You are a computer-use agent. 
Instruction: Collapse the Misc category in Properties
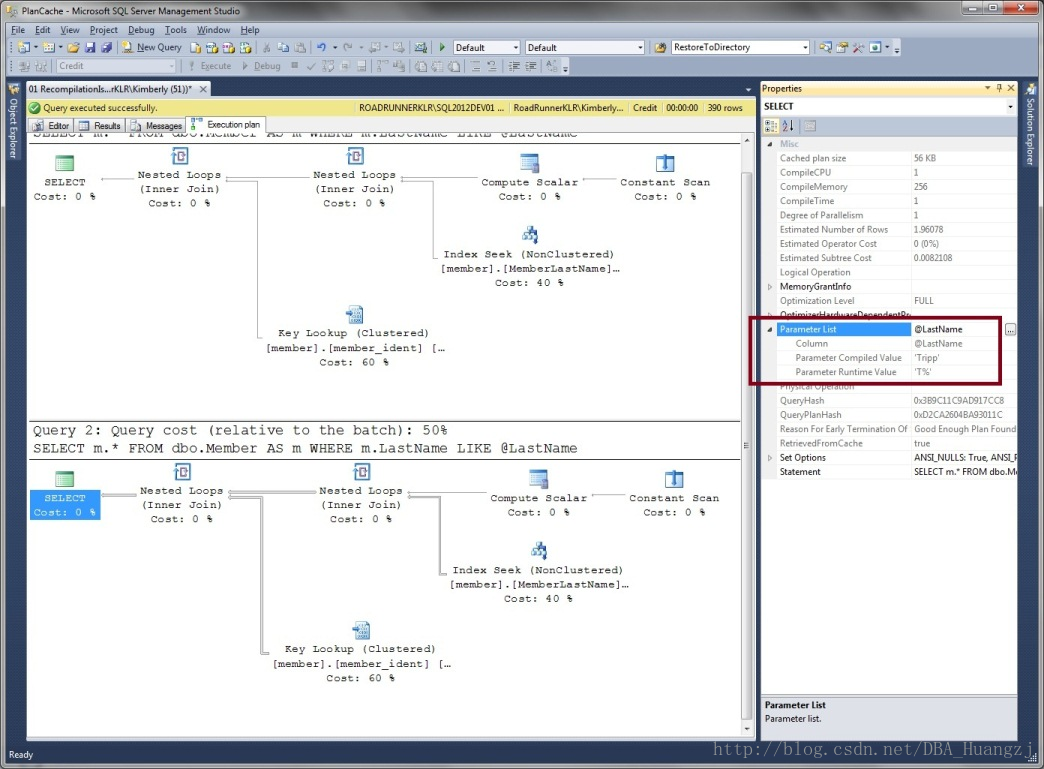770,144
